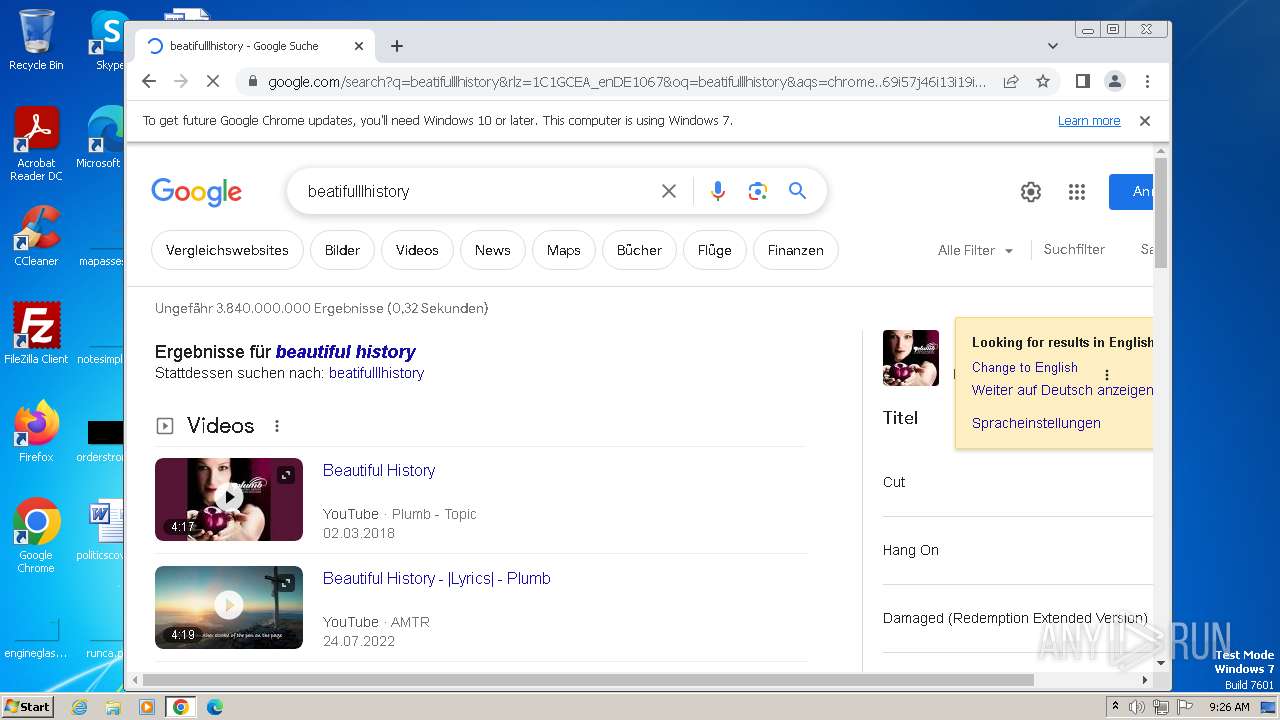Play the Plumb - Topic video thumbnail
This screenshot has width=1280, height=720.
point(229,499)
